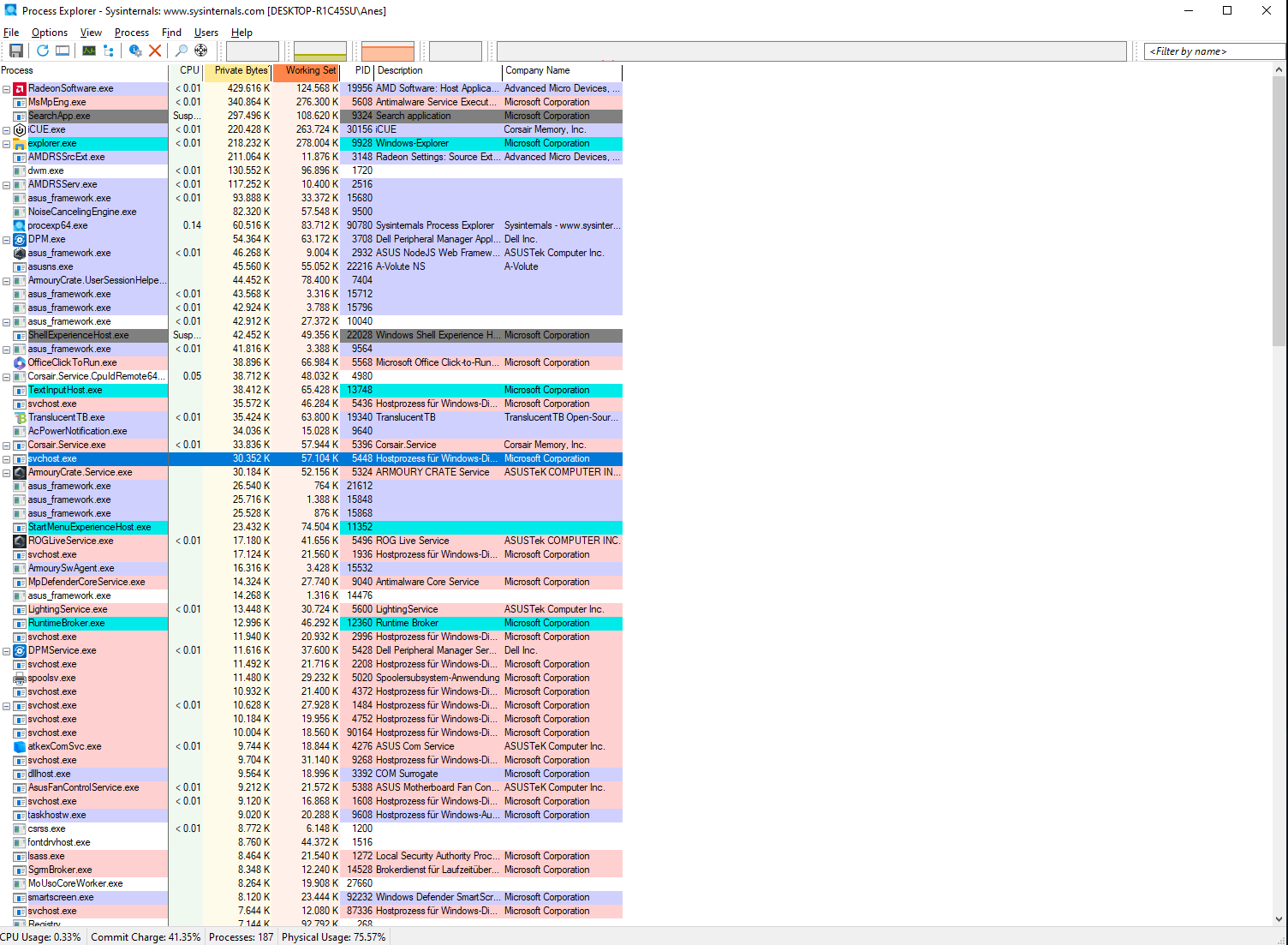Collapse the Corsair.Service.exe tree node
This screenshot has width=1288, height=945.
pyautogui.click(x=6, y=446)
